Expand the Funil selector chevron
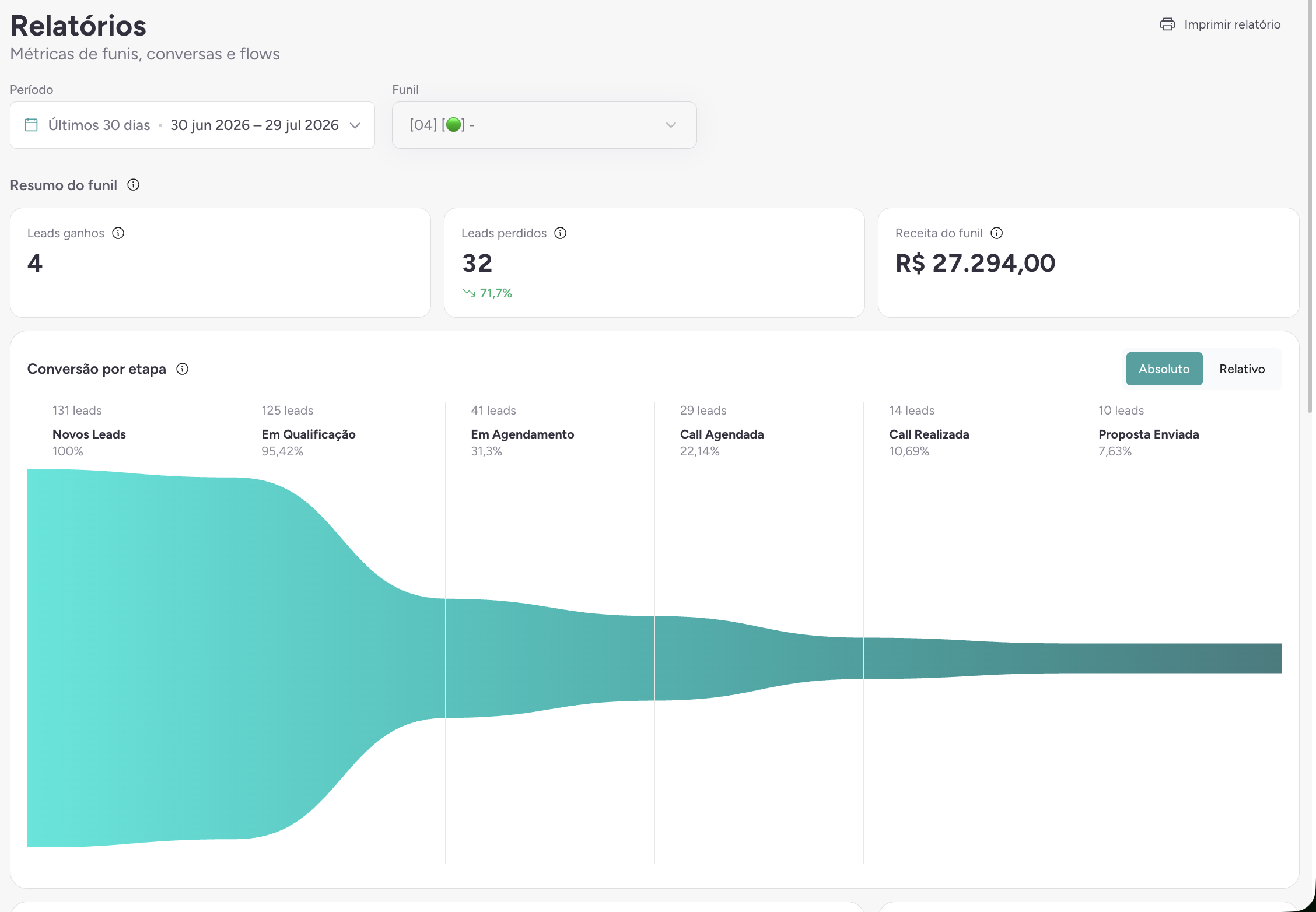1316x912 pixels. (671, 125)
